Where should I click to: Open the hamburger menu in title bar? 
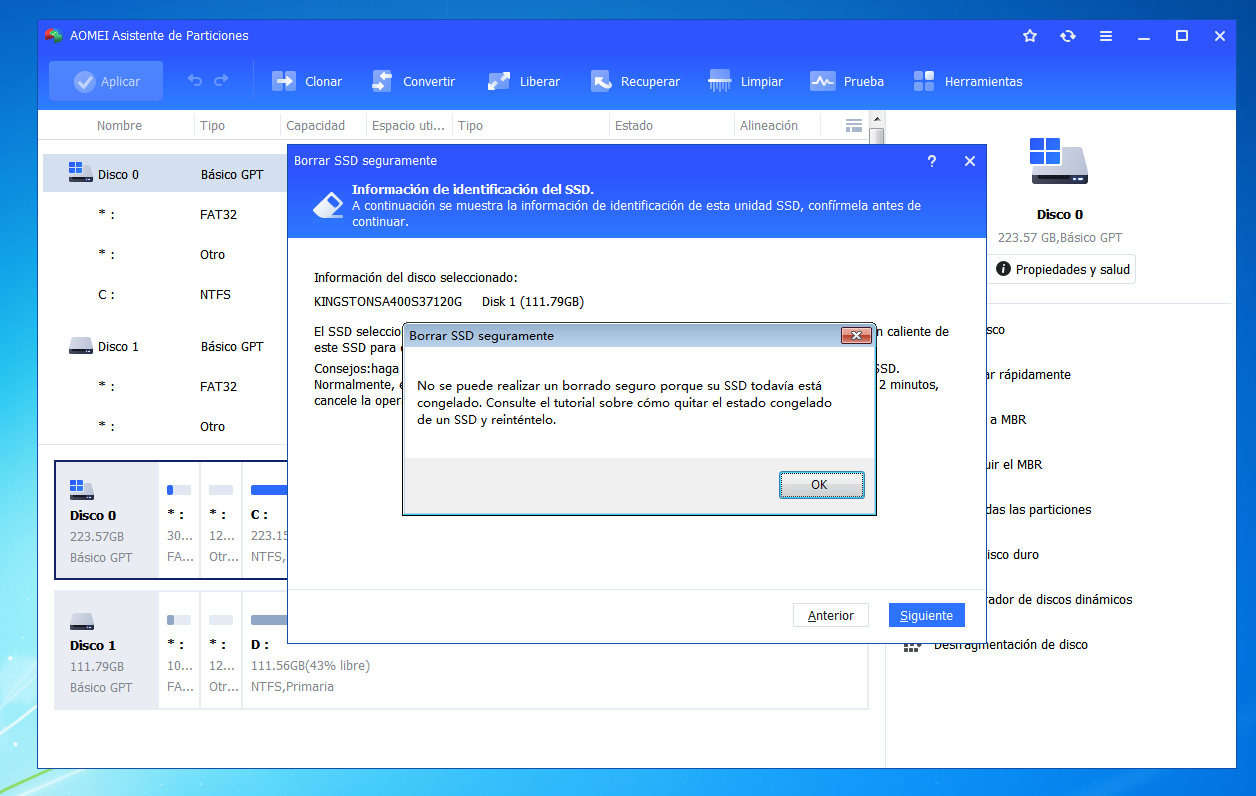coord(1106,36)
